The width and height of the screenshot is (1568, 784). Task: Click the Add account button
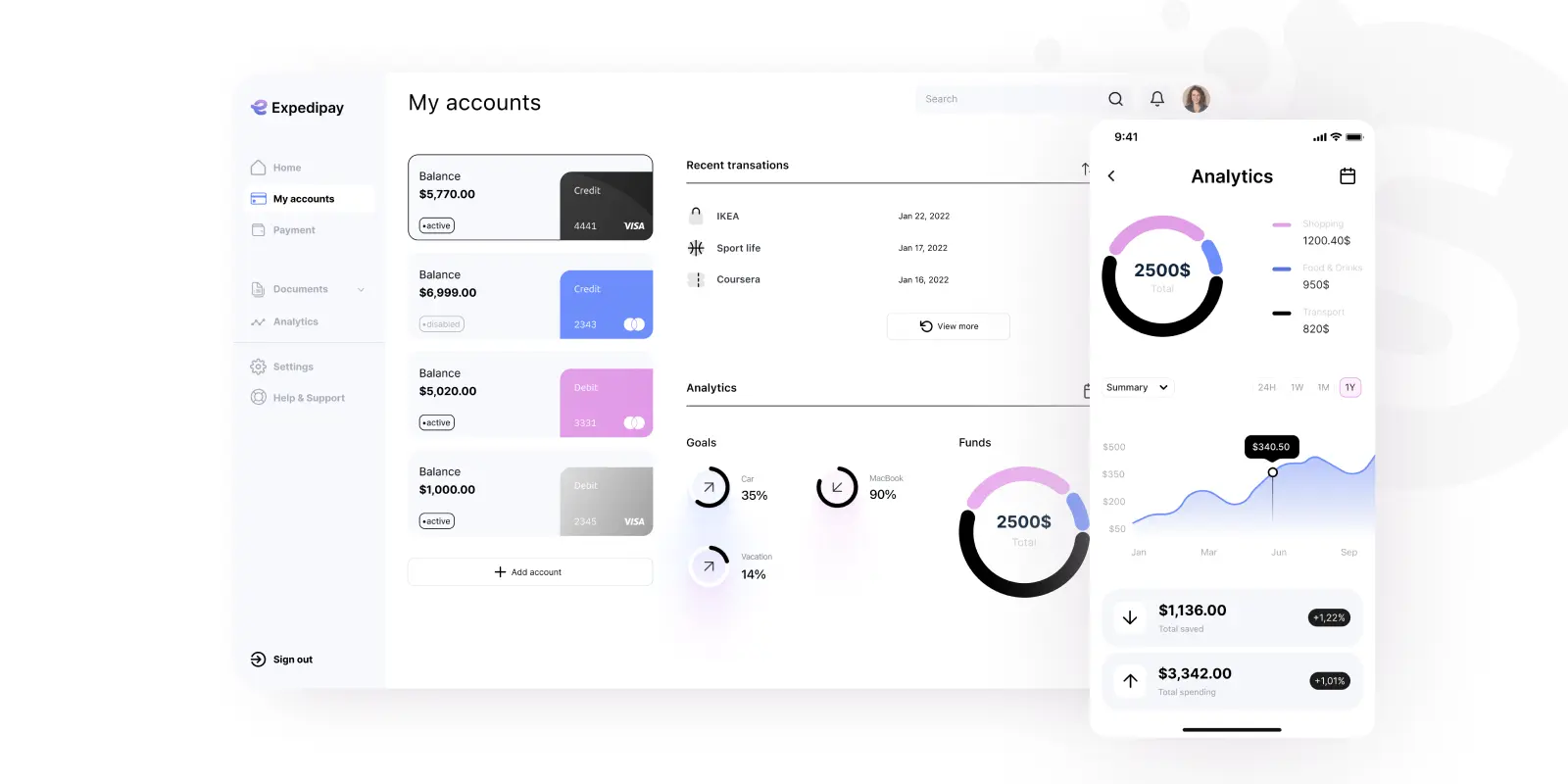(530, 571)
